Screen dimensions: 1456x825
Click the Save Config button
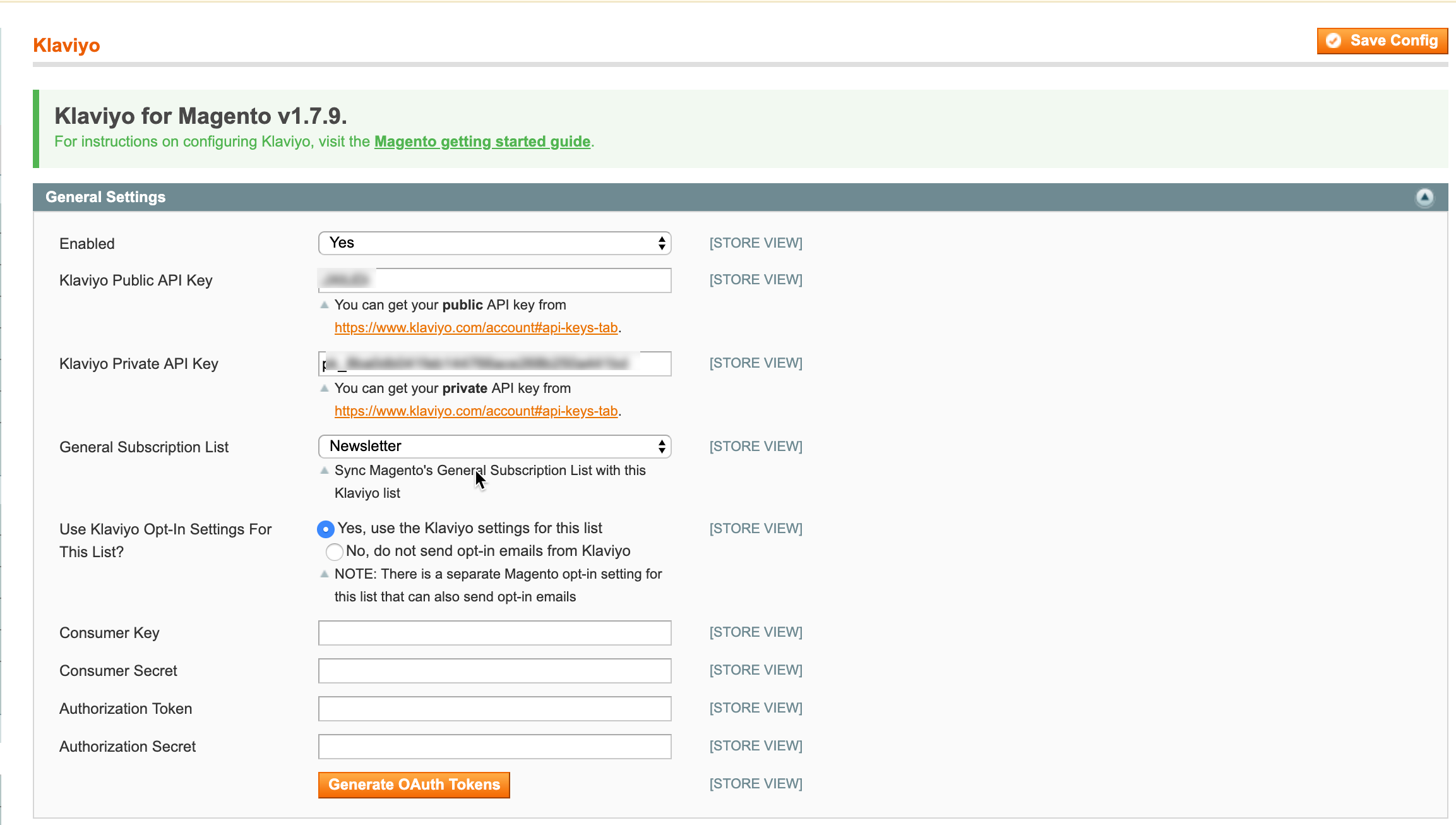click(x=1382, y=41)
